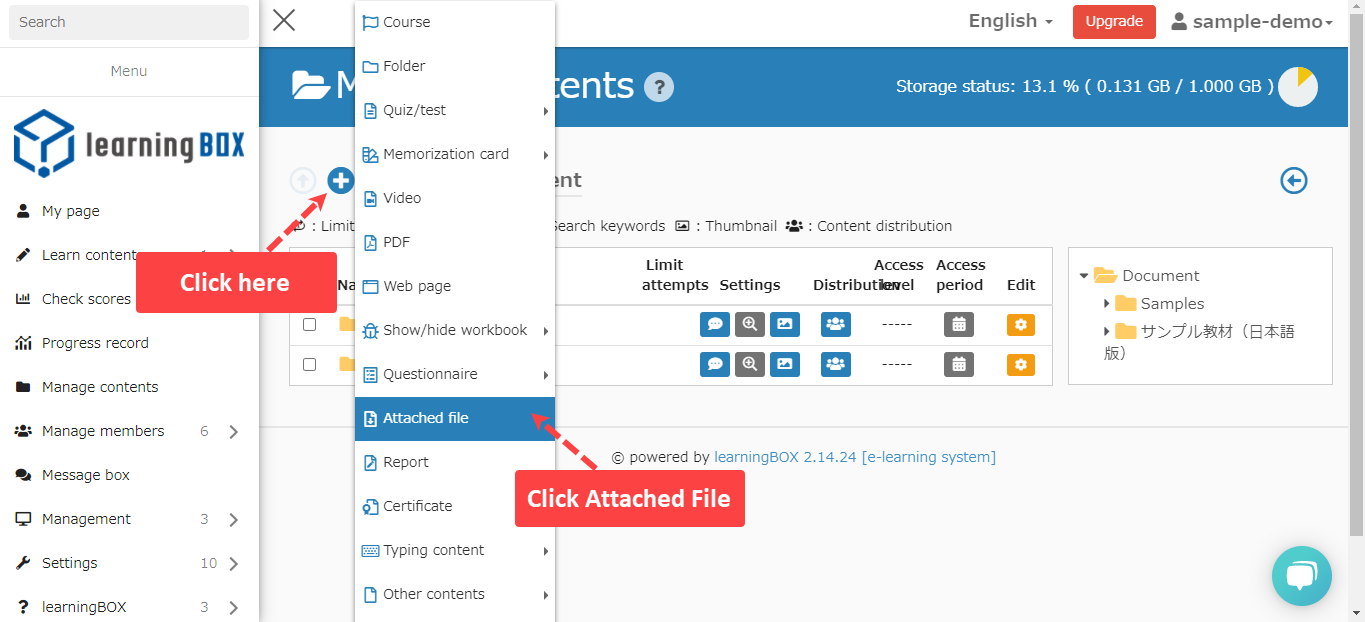Open the chat widget bubble
1365x622 pixels.
[x=1301, y=576]
